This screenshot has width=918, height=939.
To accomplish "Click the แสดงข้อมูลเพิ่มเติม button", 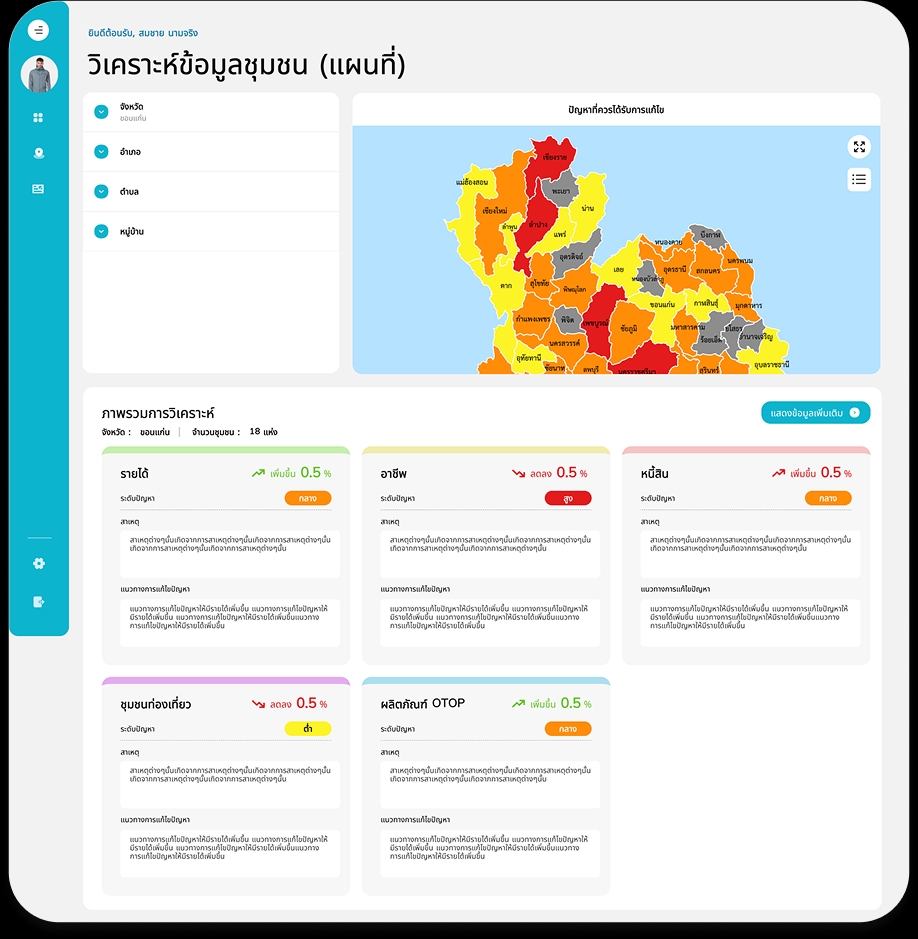I will click(815, 413).
